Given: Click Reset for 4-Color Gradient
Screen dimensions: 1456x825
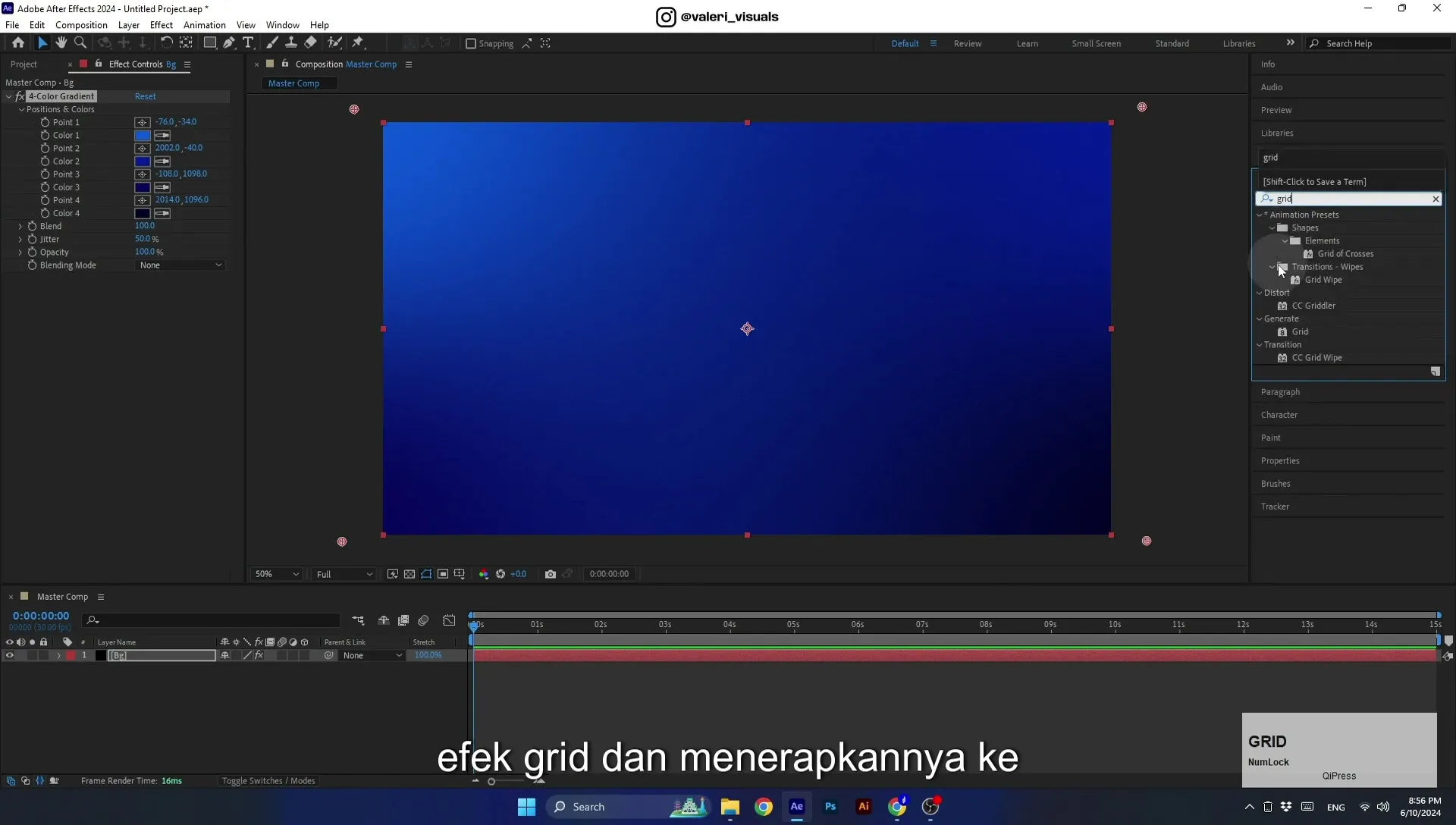Looking at the screenshot, I should pos(146,96).
